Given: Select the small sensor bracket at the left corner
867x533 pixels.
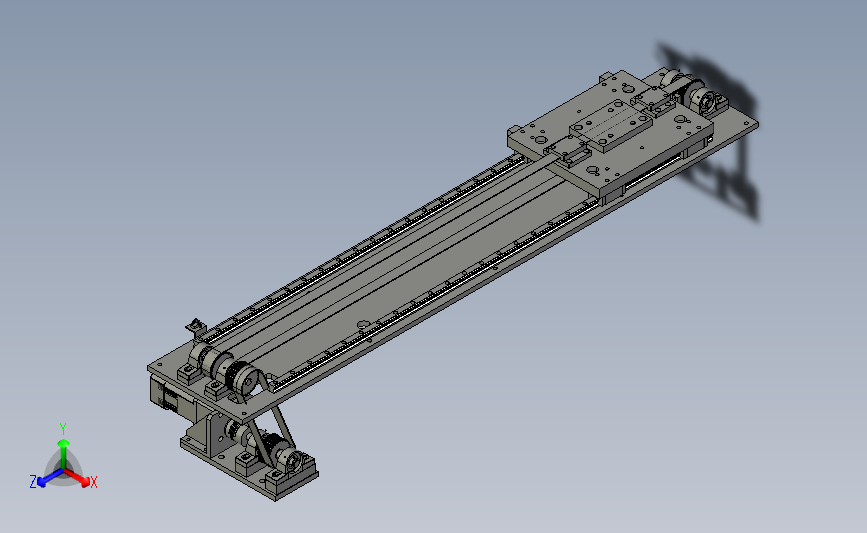Looking at the screenshot, I should point(195,326).
